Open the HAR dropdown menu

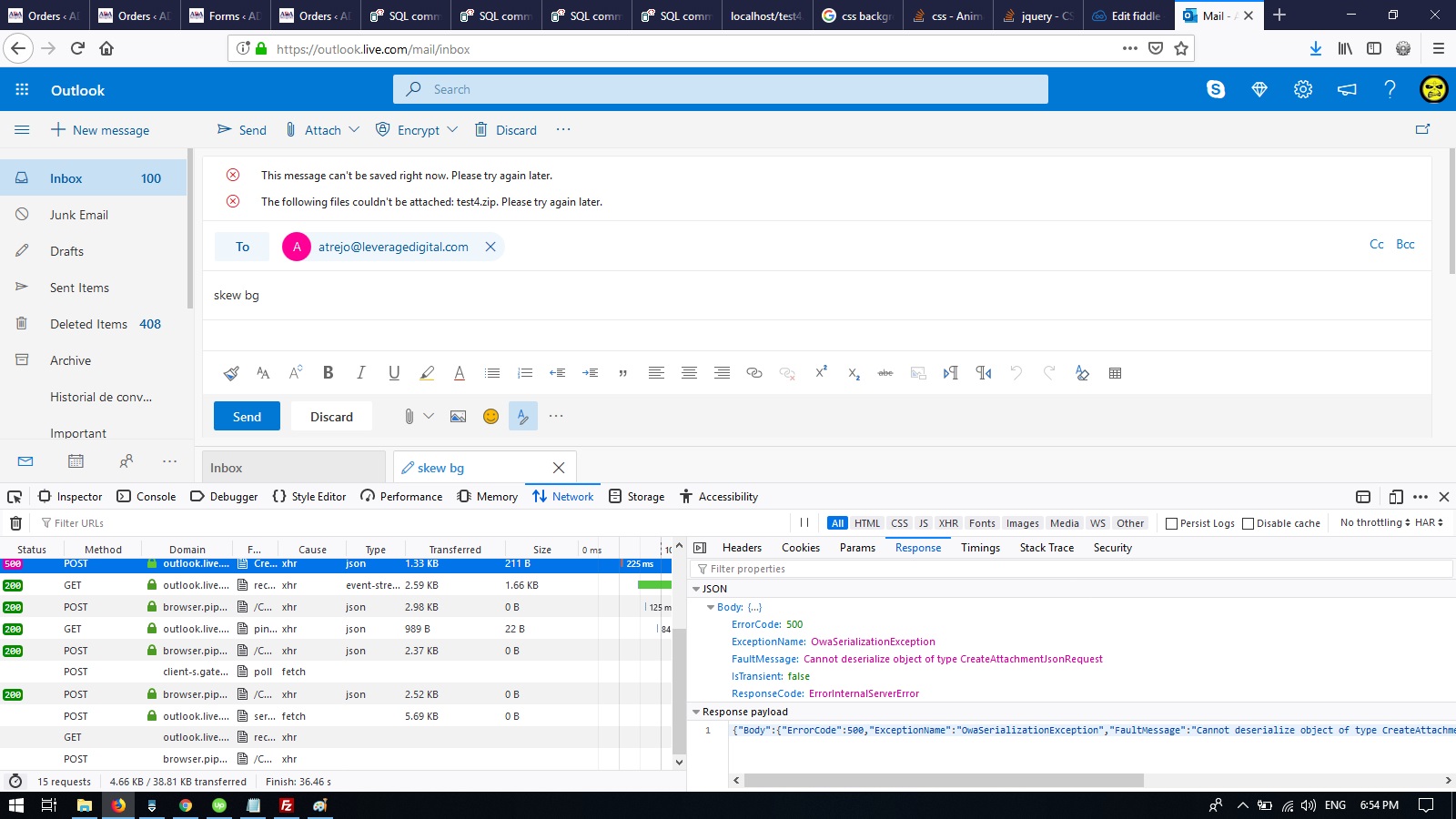tap(1429, 522)
